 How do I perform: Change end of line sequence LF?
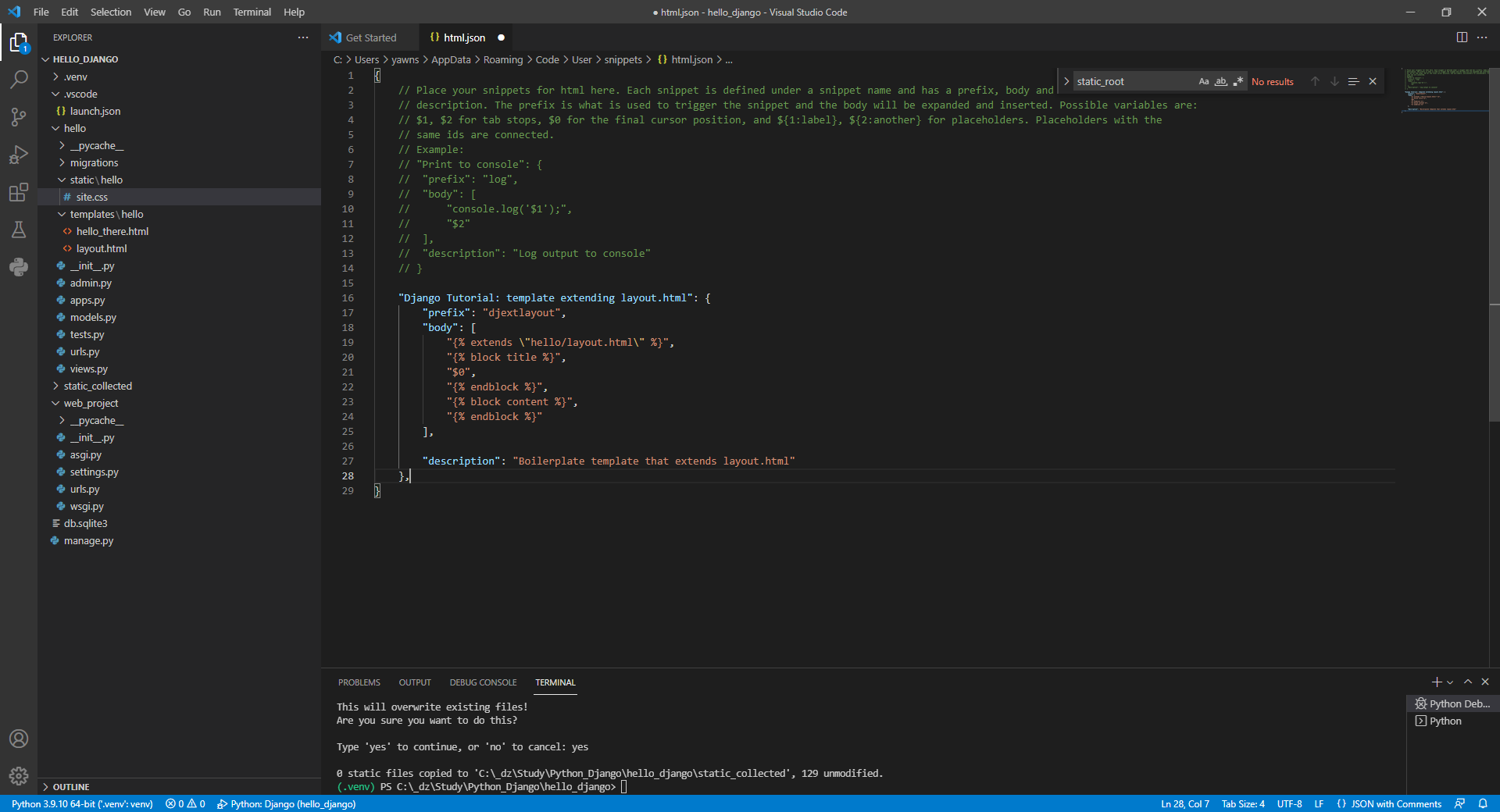[x=1319, y=803]
